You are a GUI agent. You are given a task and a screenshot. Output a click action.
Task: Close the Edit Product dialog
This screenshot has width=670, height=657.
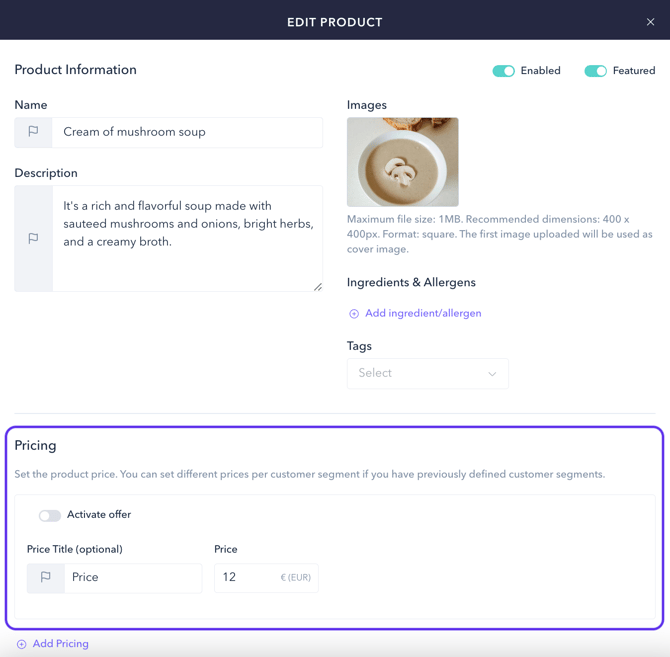click(x=650, y=22)
